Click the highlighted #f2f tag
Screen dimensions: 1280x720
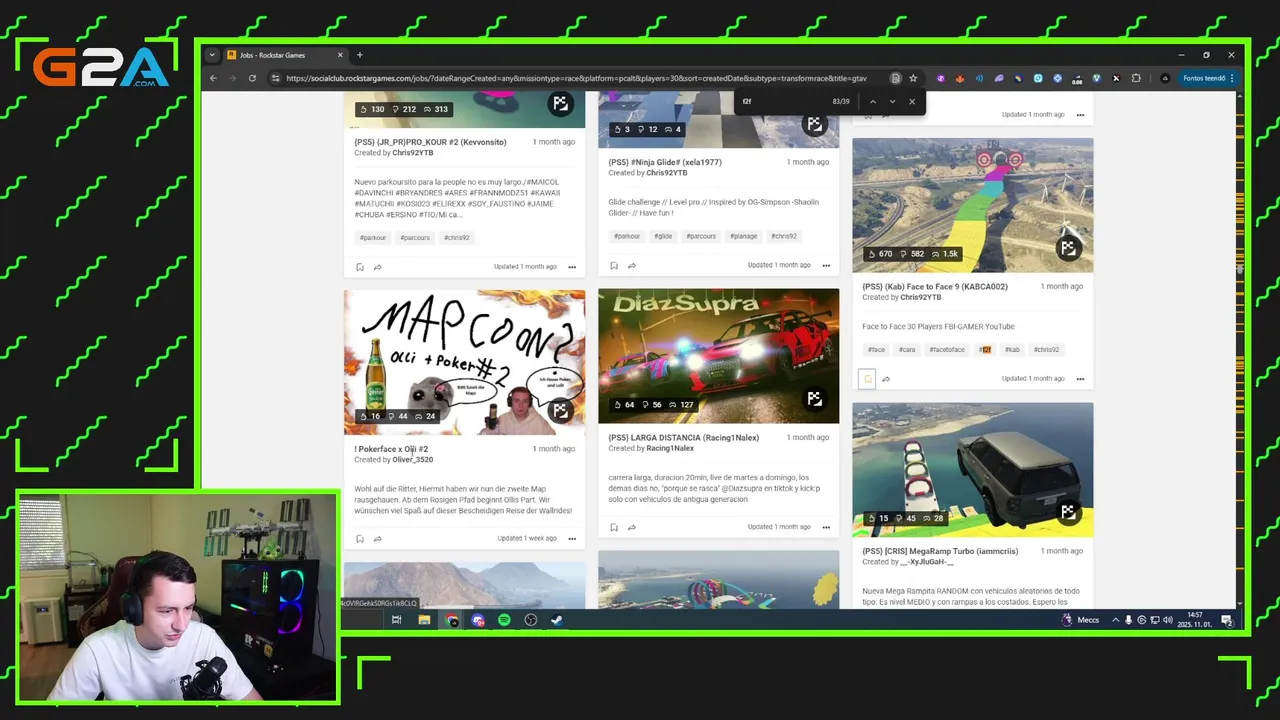(x=985, y=350)
